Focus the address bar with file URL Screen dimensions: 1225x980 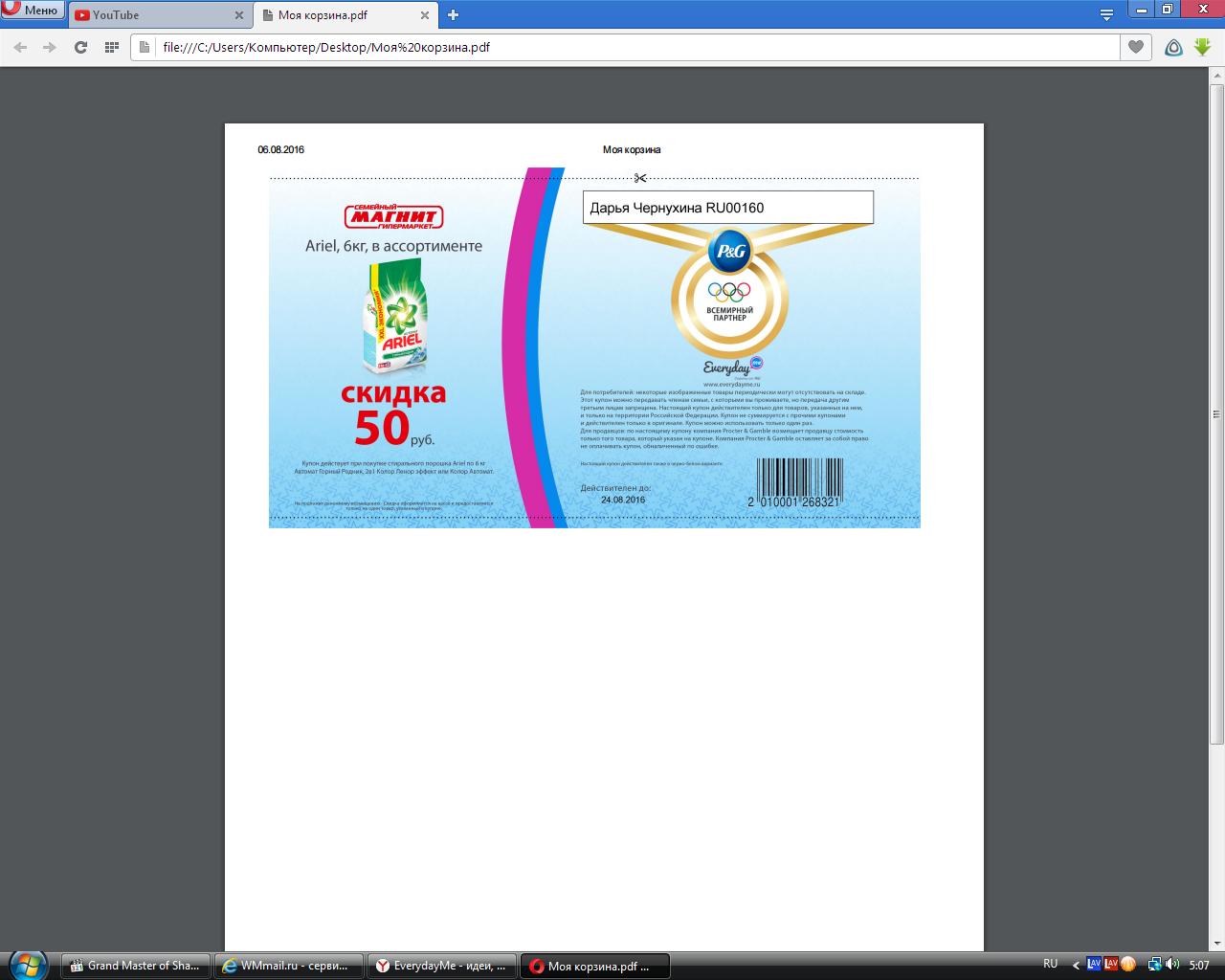pos(625,47)
